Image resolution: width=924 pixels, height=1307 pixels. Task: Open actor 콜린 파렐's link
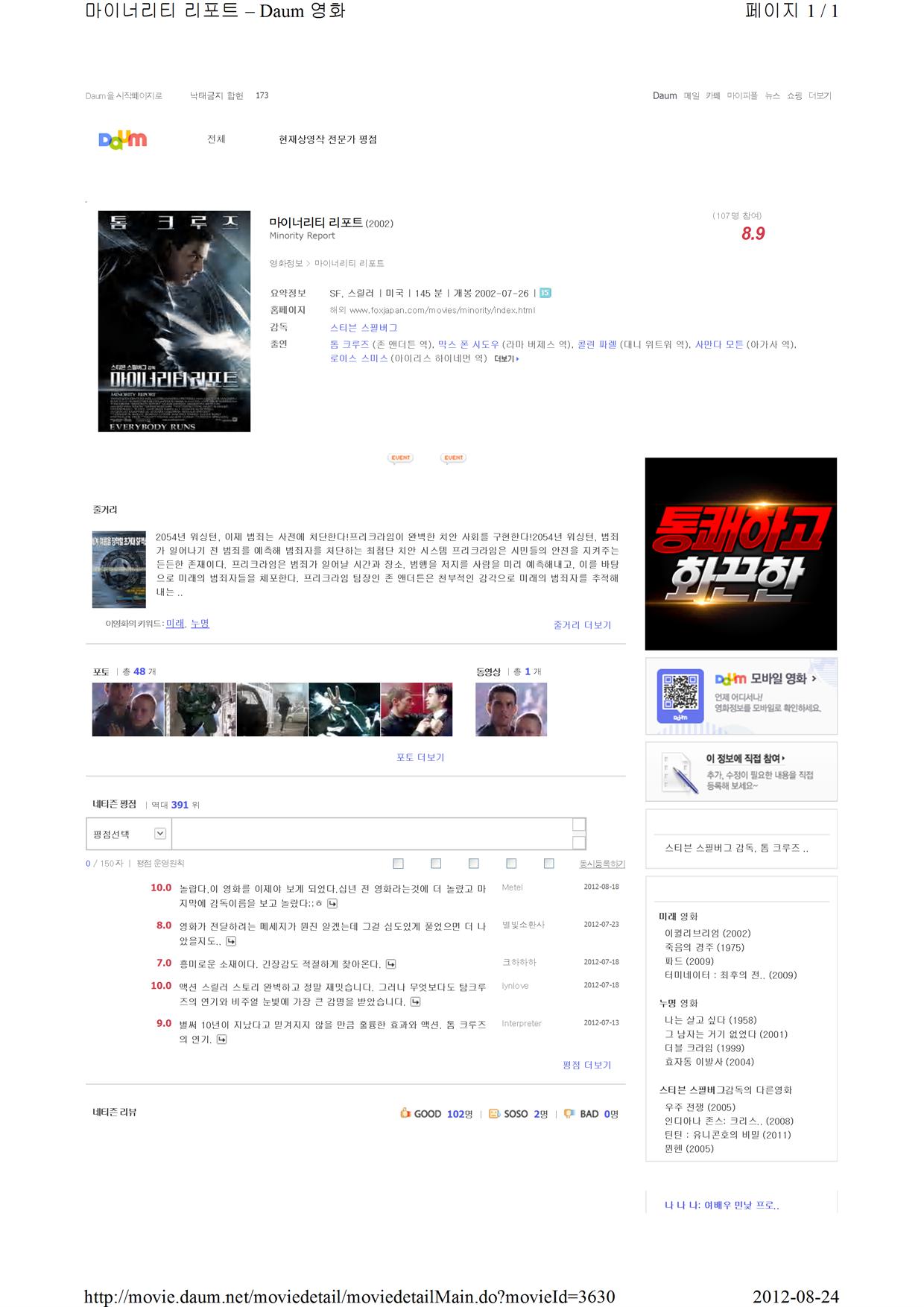[x=597, y=344]
